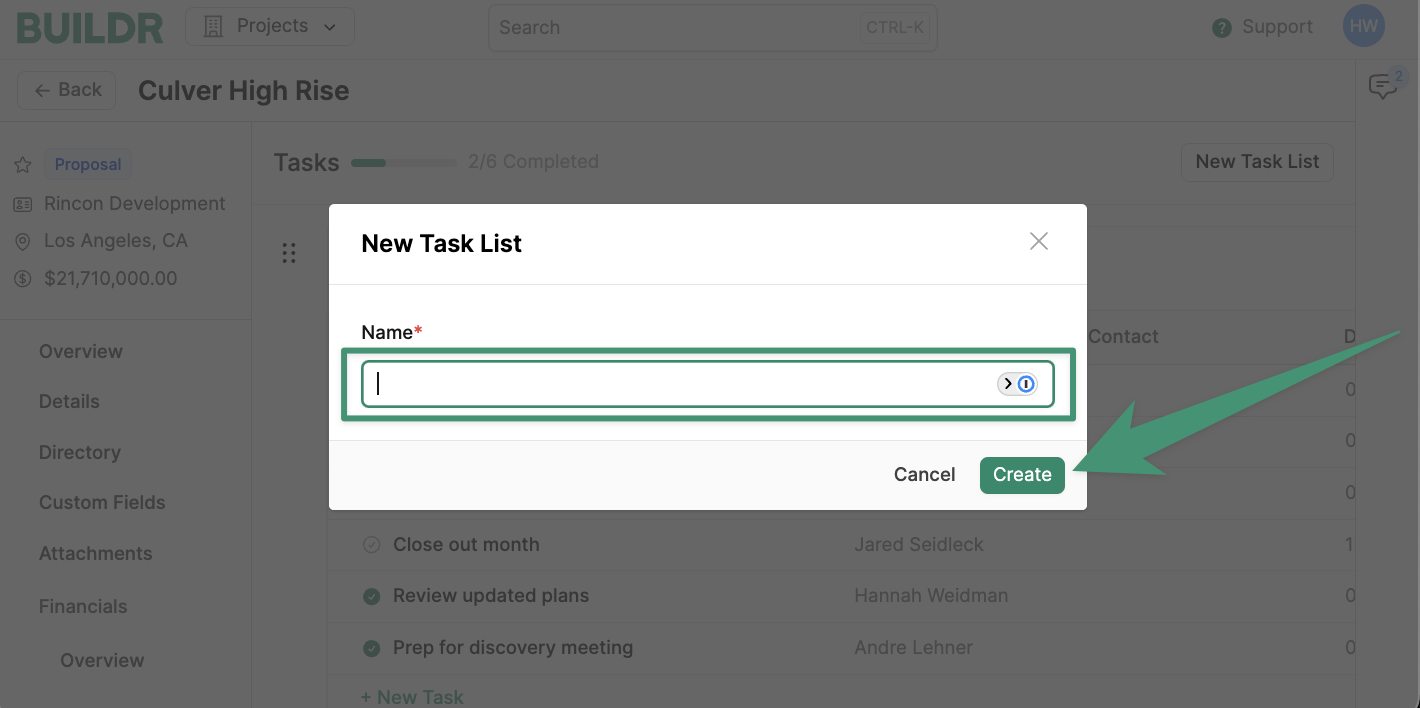This screenshot has height=708, width=1420.
Task: Close the New Task List dialog
Action: click(x=1039, y=241)
